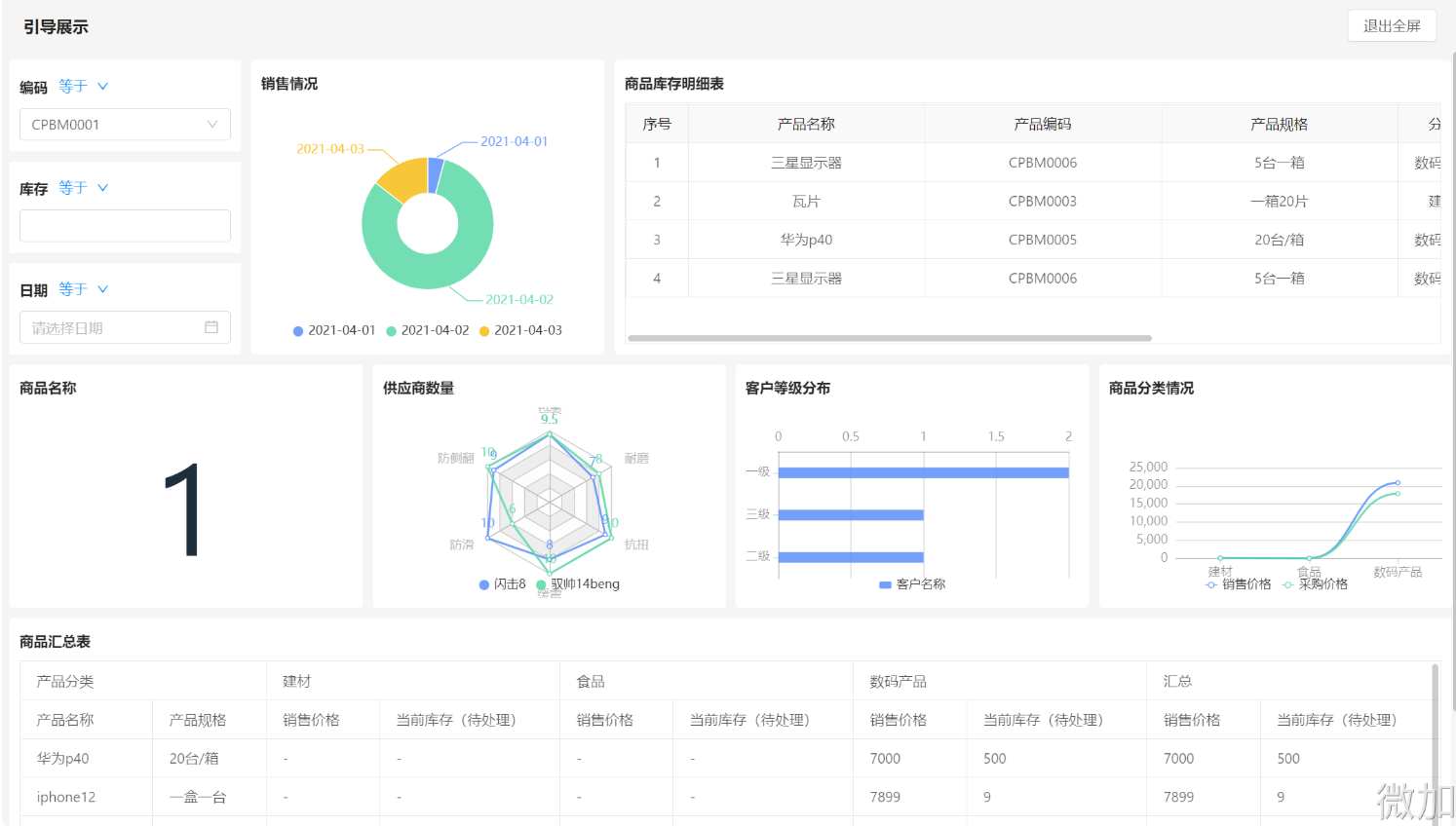Hide the 闪击8 radar series legend
This screenshot has width=1456, height=826.
[484, 584]
